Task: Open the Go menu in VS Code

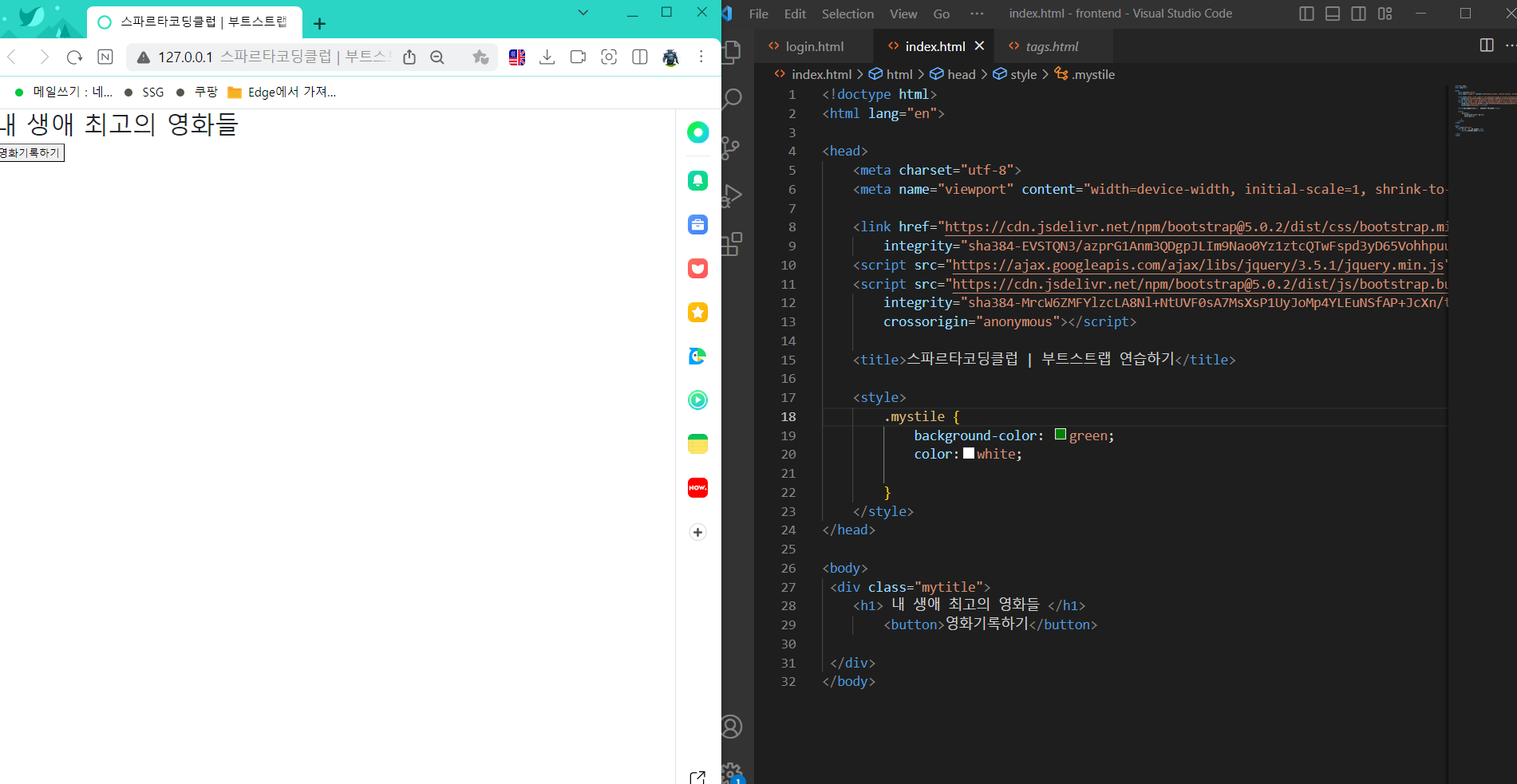Action: point(942,14)
